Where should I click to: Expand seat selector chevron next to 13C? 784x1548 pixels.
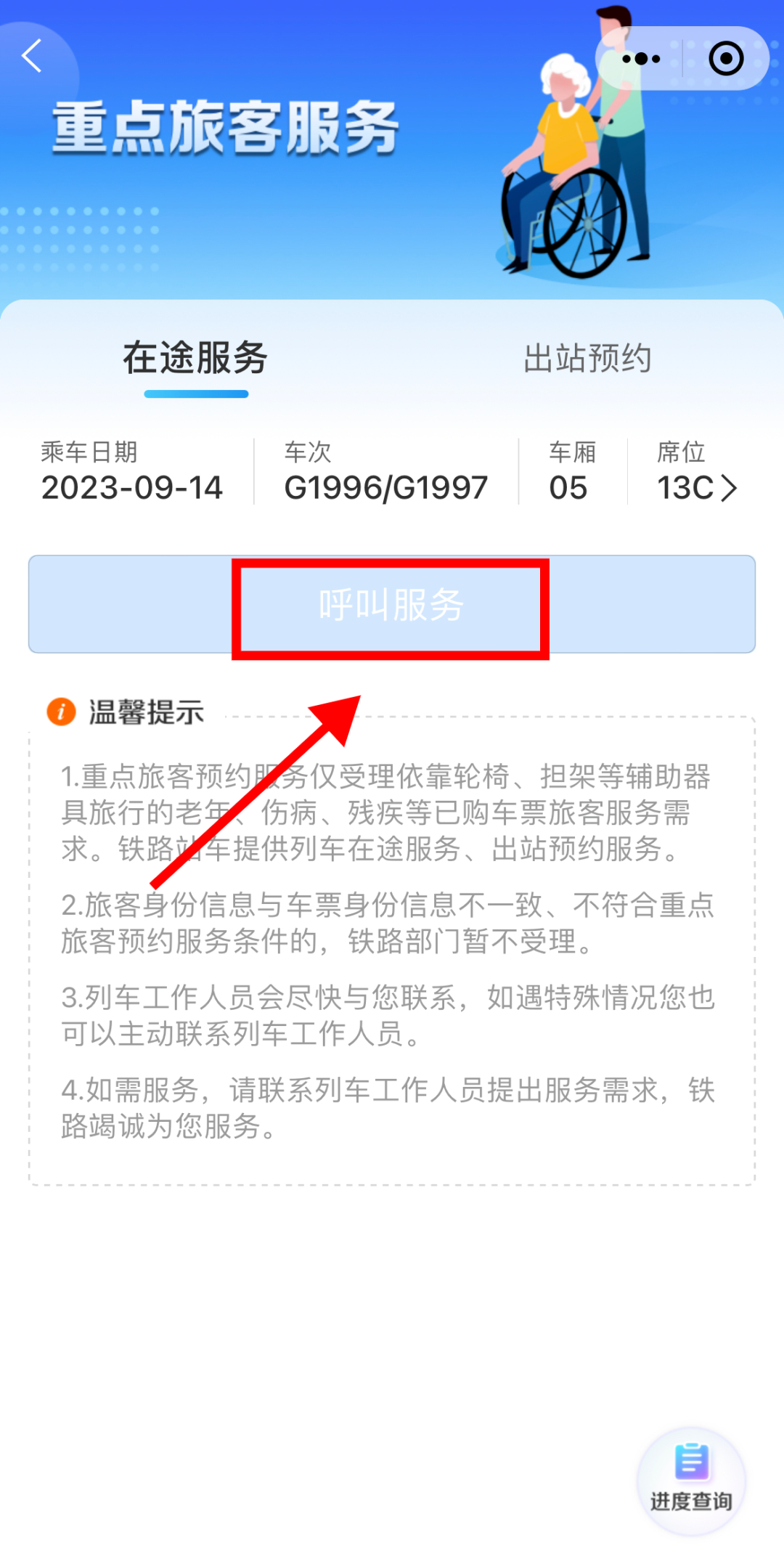coord(729,488)
